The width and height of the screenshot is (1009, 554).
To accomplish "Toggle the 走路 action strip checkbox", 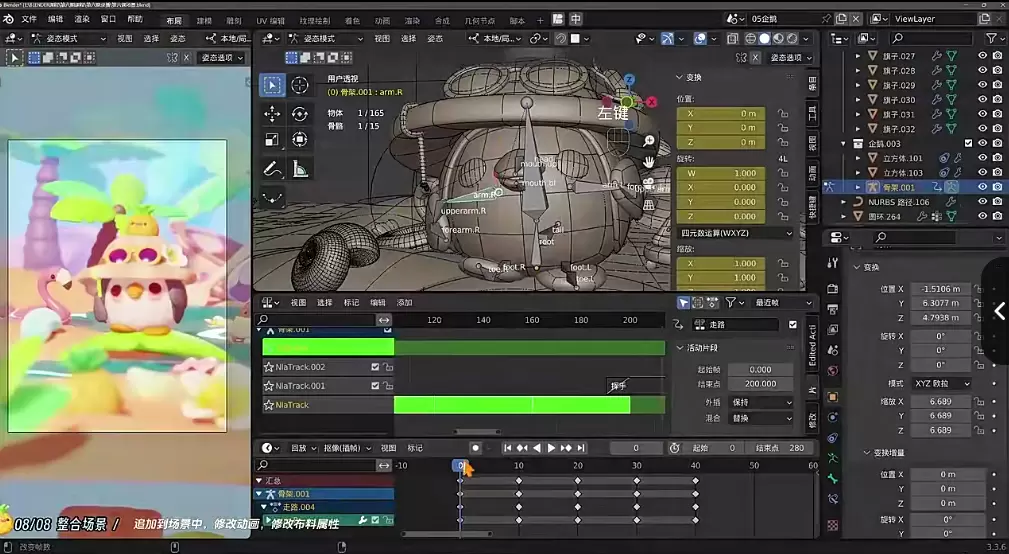I will pyautogui.click(x=793, y=324).
